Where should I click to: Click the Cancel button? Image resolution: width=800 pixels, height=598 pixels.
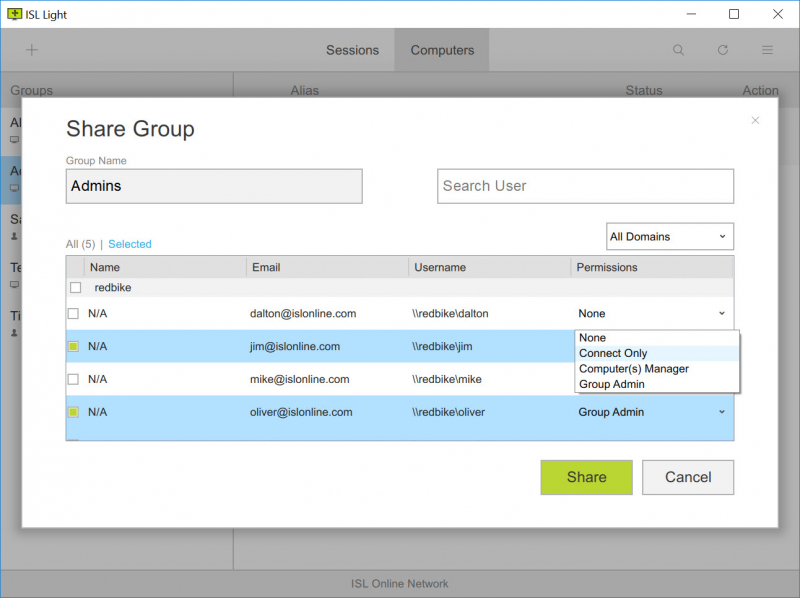coord(688,477)
